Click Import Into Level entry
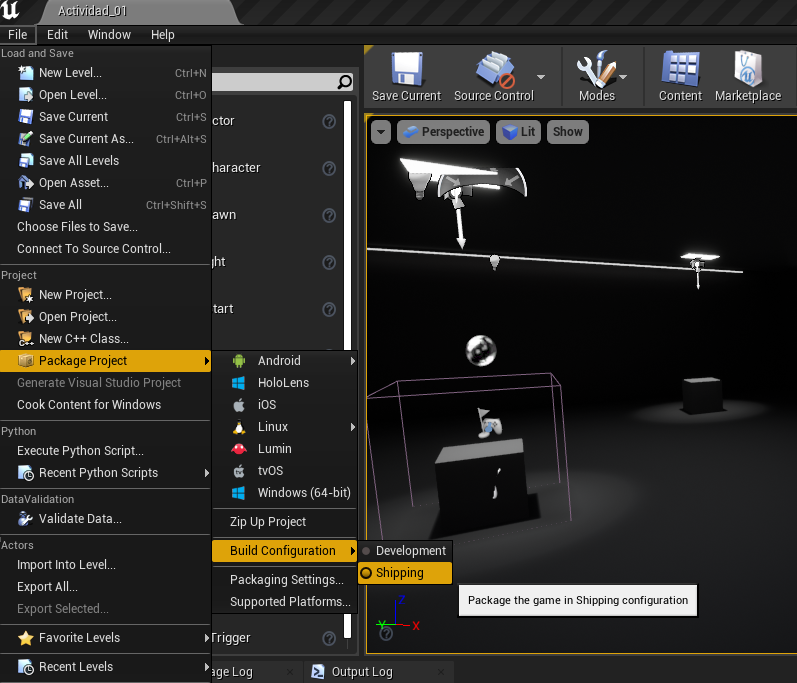The height and width of the screenshot is (683, 797). (x=105, y=565)
